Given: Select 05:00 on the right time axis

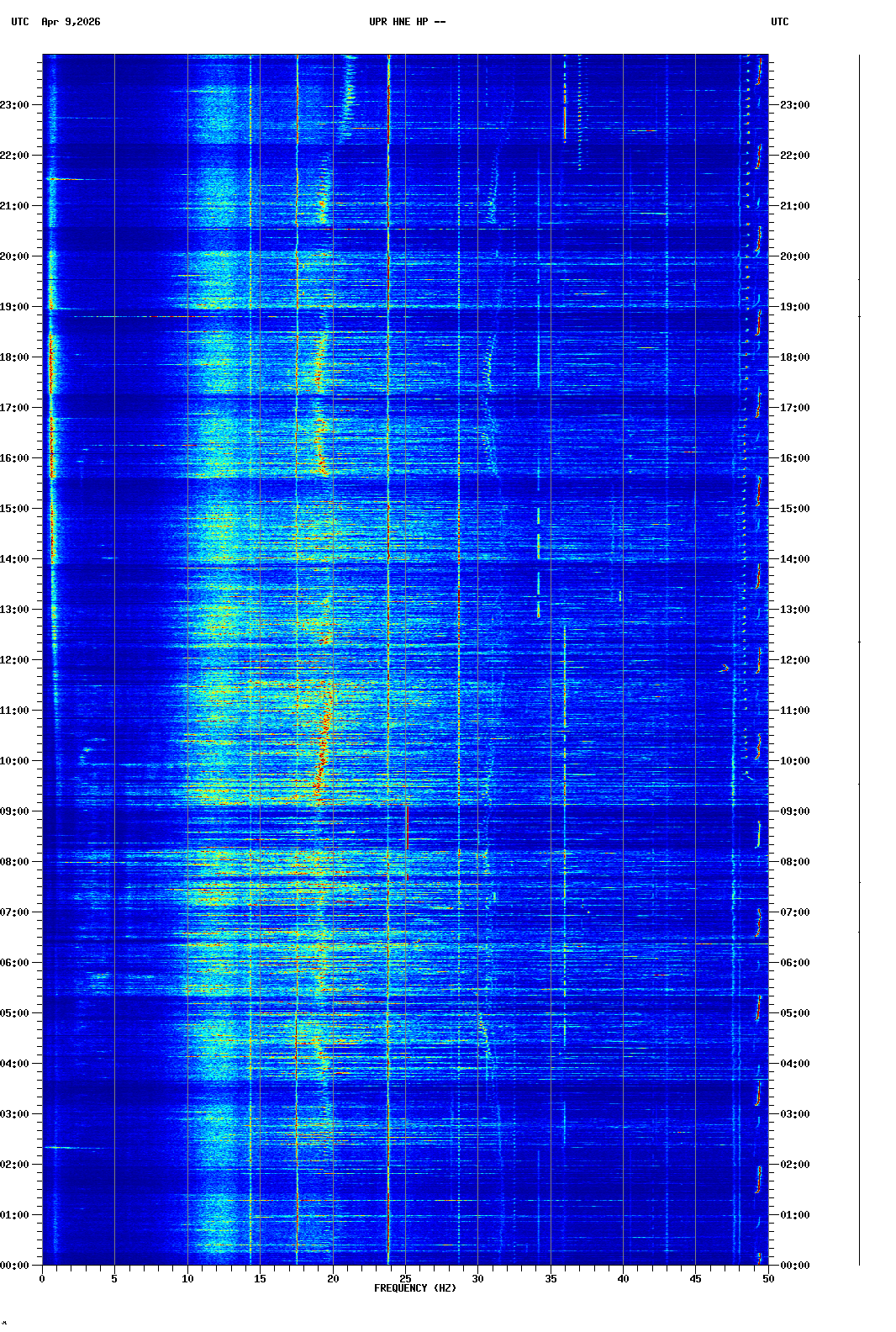Looking at the screenshot, I should point(794,1013).
